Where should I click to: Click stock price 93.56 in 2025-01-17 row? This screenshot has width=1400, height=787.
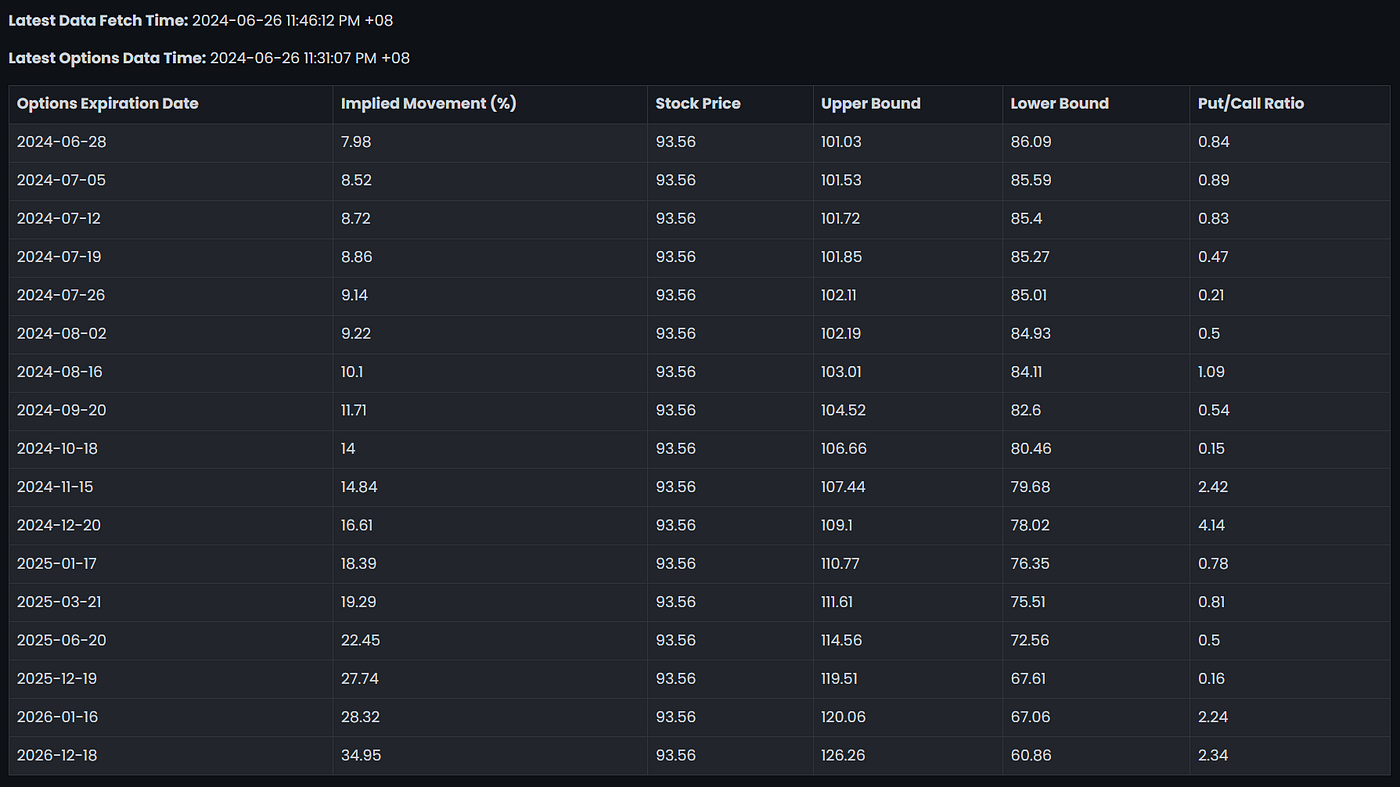tap(676, 563)
